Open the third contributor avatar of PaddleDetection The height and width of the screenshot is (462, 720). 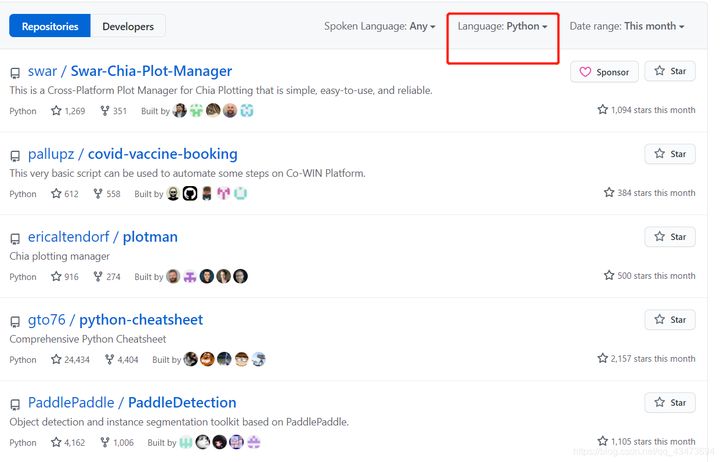219,442
